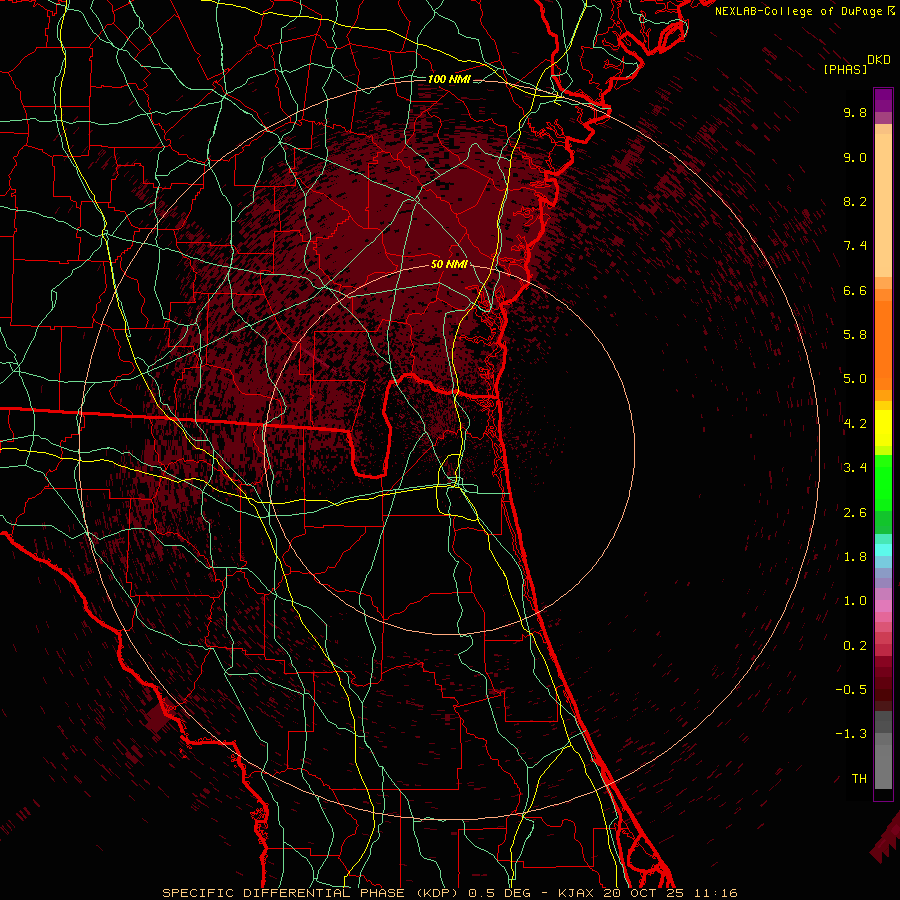Screen dimensions: 900x900
Task: Click the 5.8 scale value
Action: coord(855,335)
